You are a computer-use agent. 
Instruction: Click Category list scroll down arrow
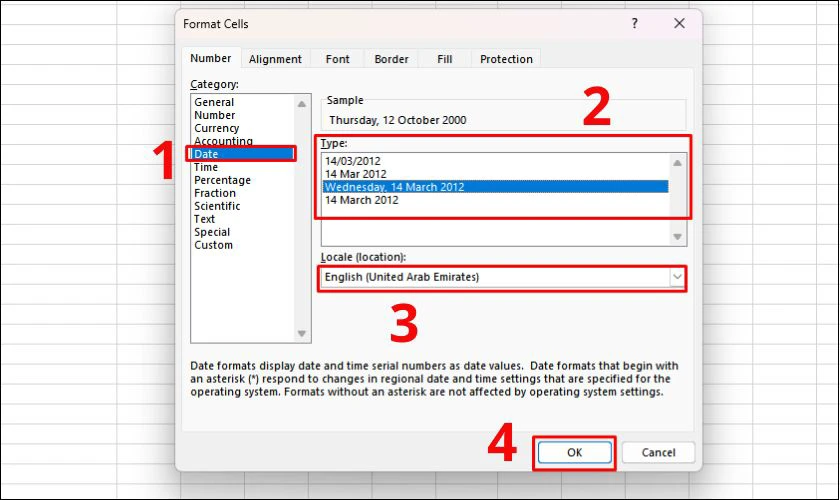(x=302, y=333)
